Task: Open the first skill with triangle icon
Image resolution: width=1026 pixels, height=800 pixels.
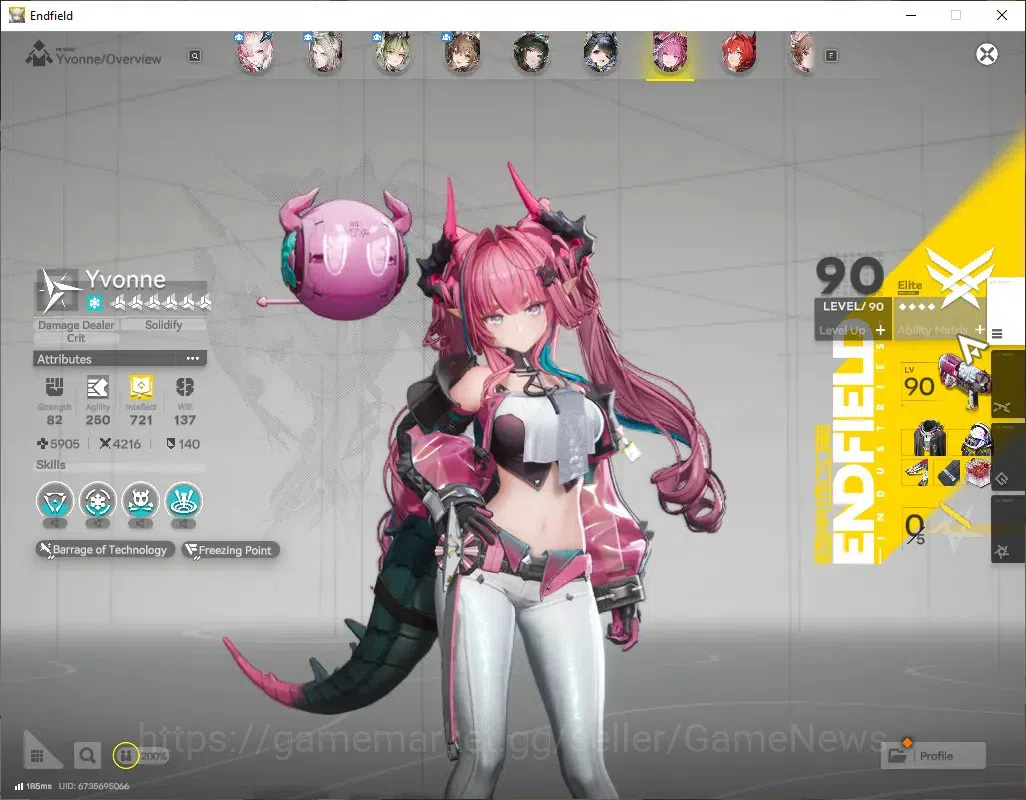Action: 55,502
